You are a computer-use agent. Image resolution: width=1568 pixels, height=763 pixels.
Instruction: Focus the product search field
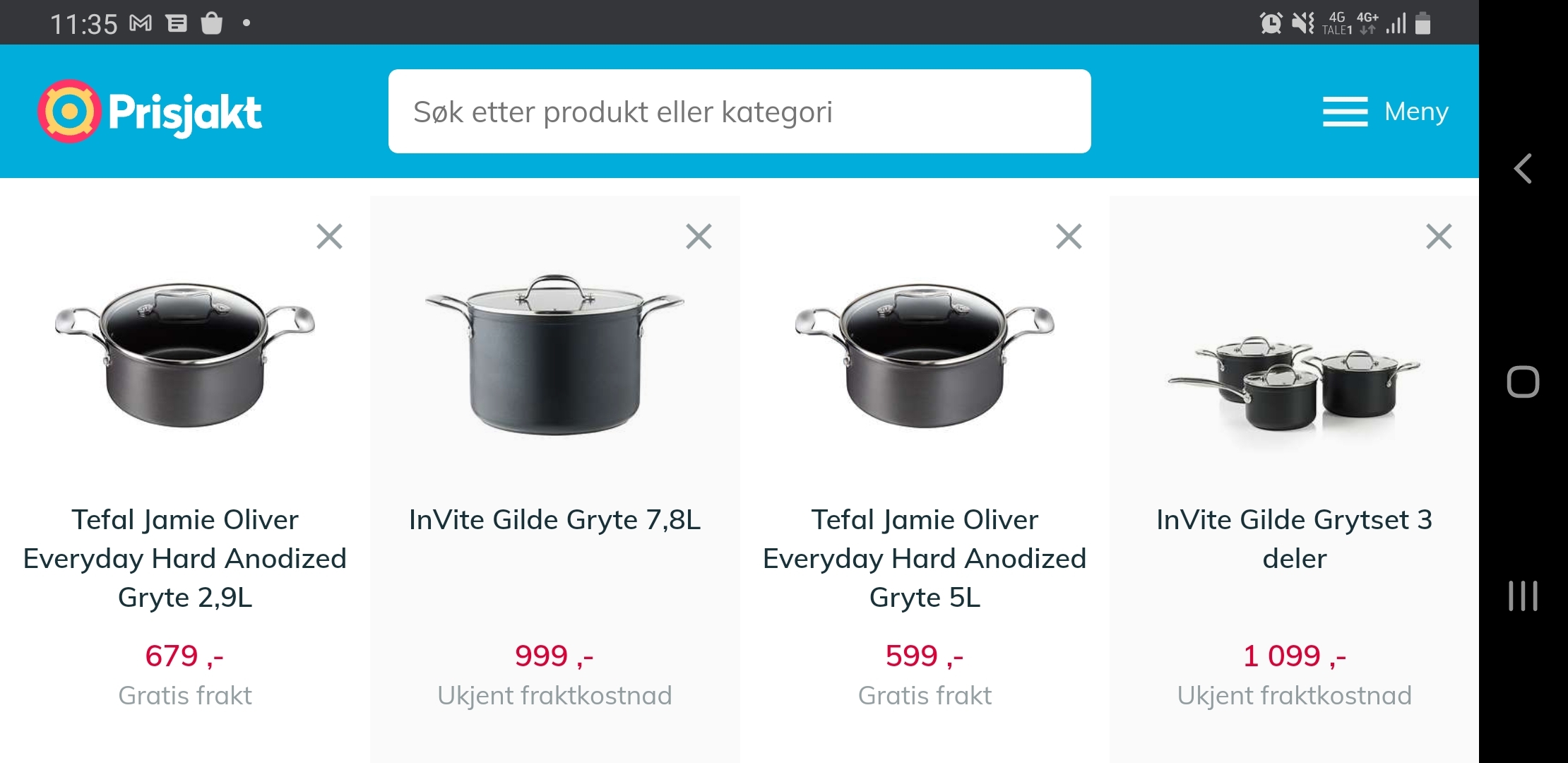(740, 112)
